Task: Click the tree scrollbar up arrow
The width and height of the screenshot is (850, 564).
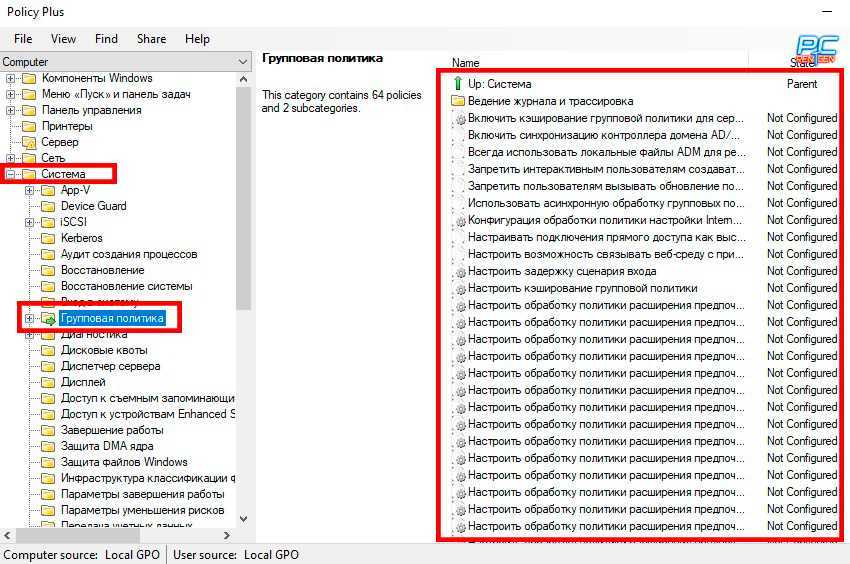Action: (243, 79)
